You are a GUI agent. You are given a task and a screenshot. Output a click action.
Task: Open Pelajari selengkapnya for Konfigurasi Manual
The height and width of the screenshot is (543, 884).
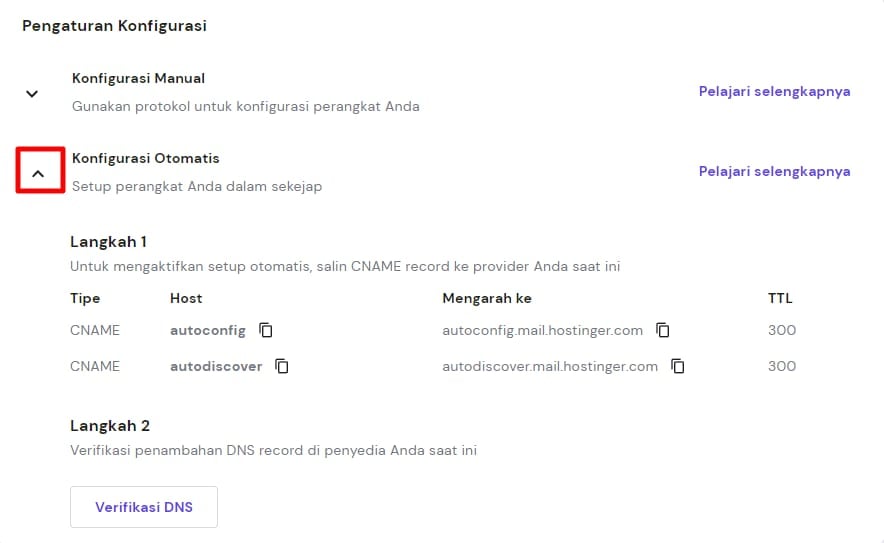point(774,91)
